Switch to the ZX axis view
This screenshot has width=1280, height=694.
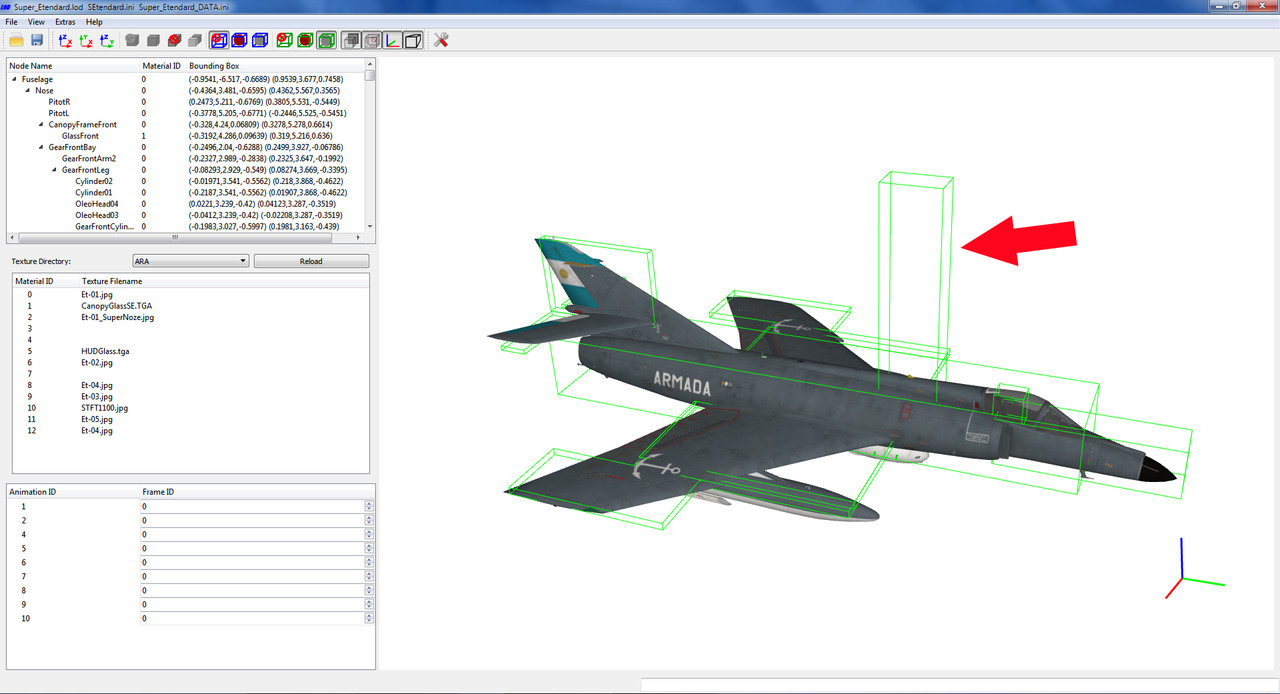(x=66, y=41)
